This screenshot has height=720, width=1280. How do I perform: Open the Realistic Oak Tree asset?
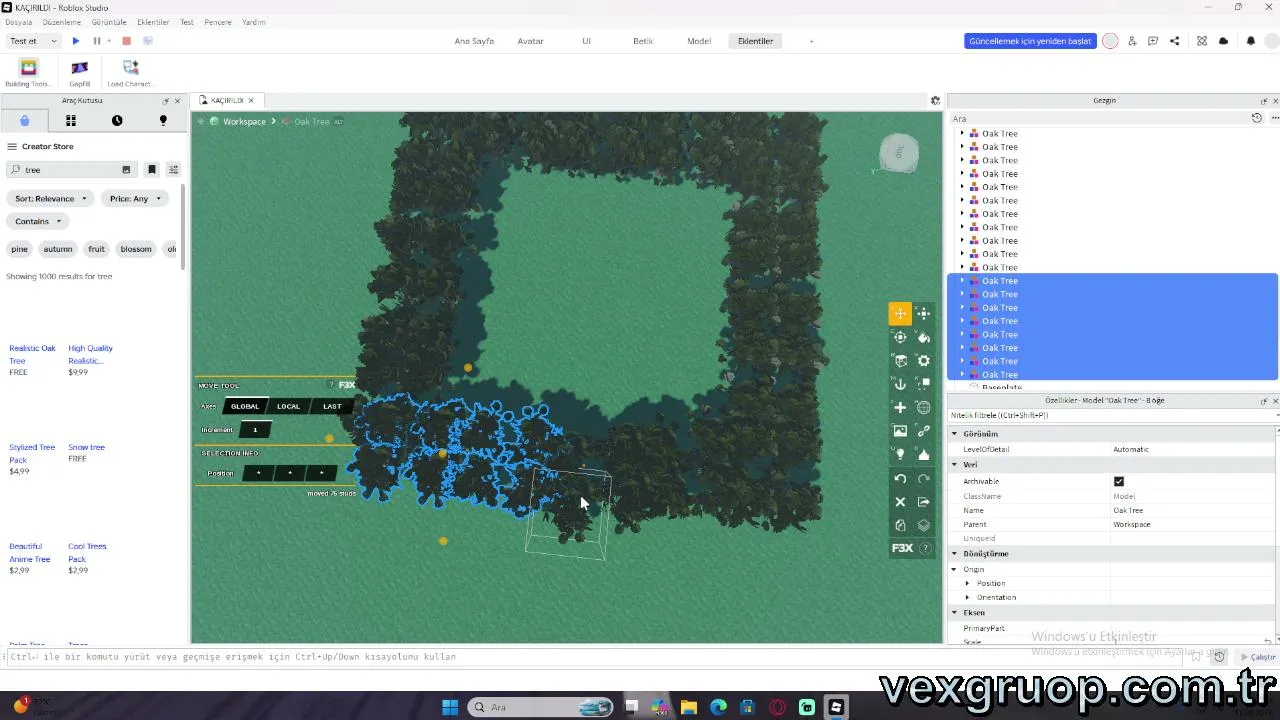pos(33,354)
